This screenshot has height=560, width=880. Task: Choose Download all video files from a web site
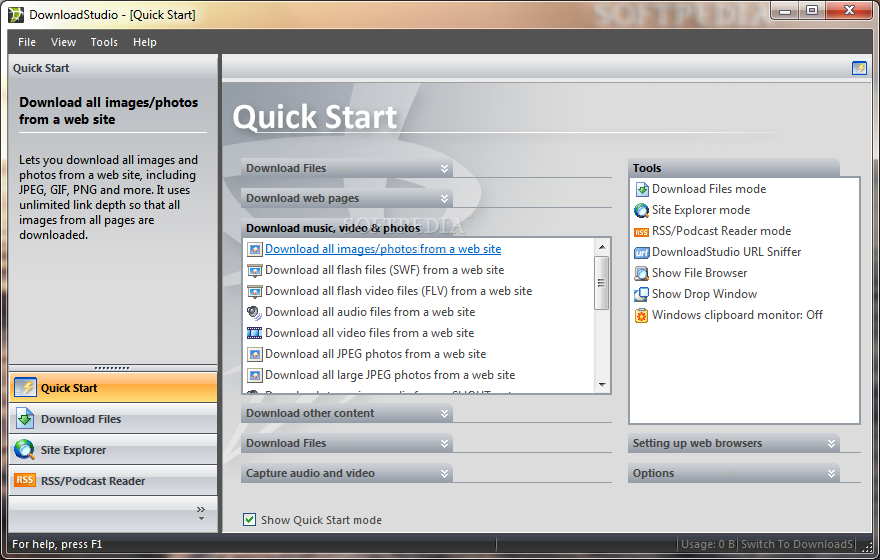370,333
